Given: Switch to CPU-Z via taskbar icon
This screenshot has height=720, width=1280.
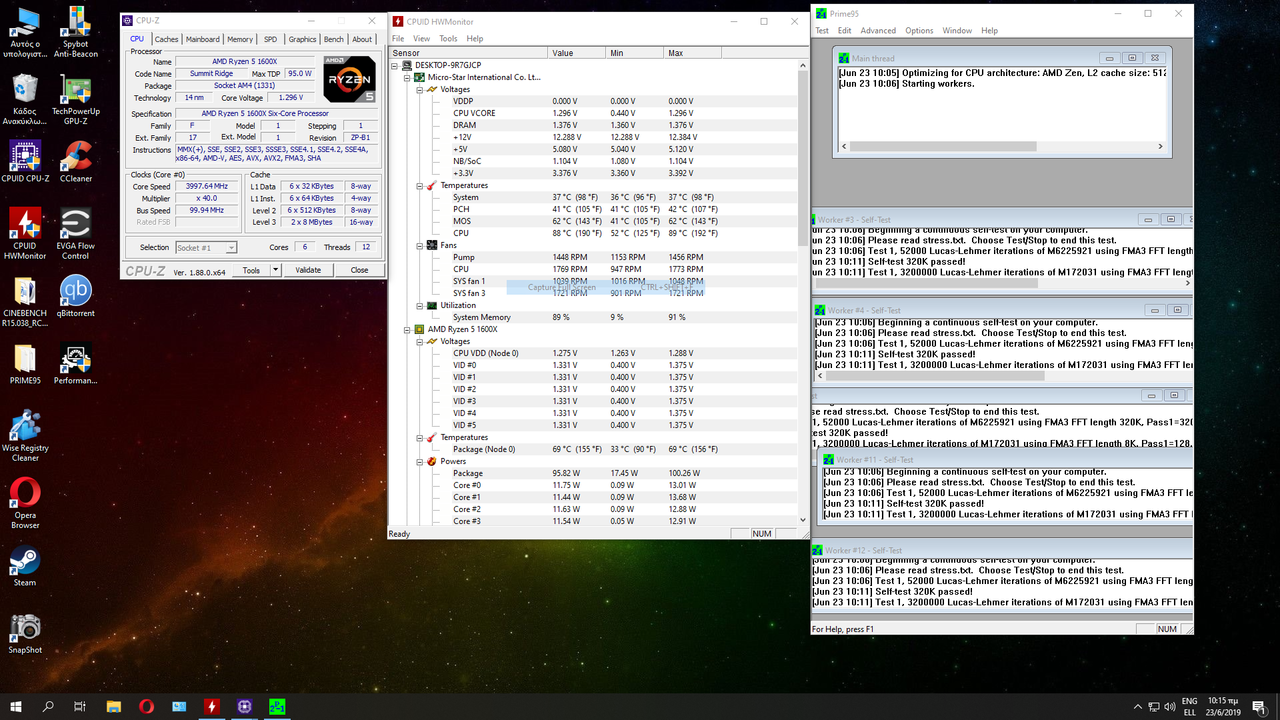Looking at the screenshot, I should (x=245, y=706).
